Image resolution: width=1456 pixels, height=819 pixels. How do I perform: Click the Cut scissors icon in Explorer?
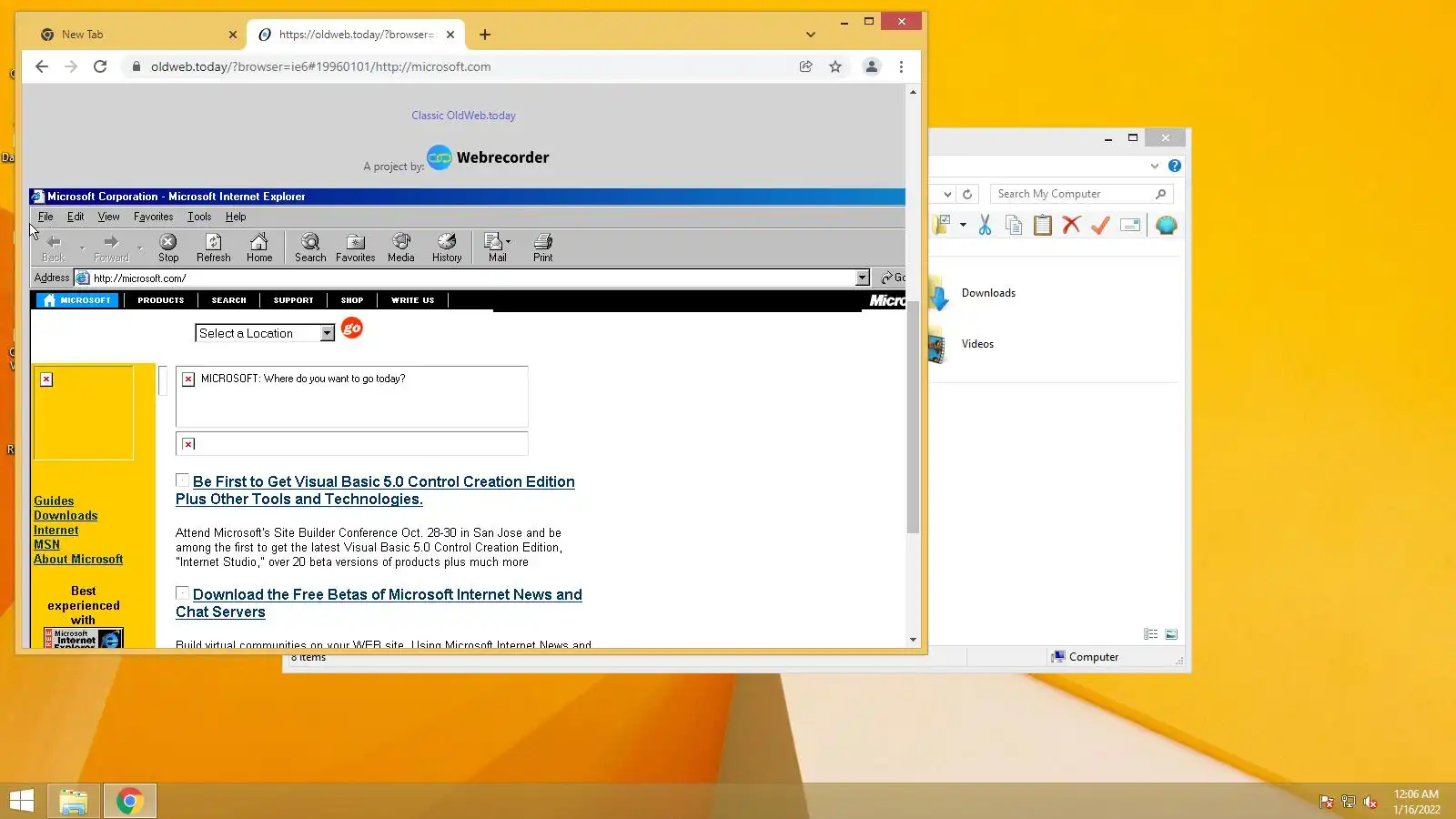[x=985, y=225]
